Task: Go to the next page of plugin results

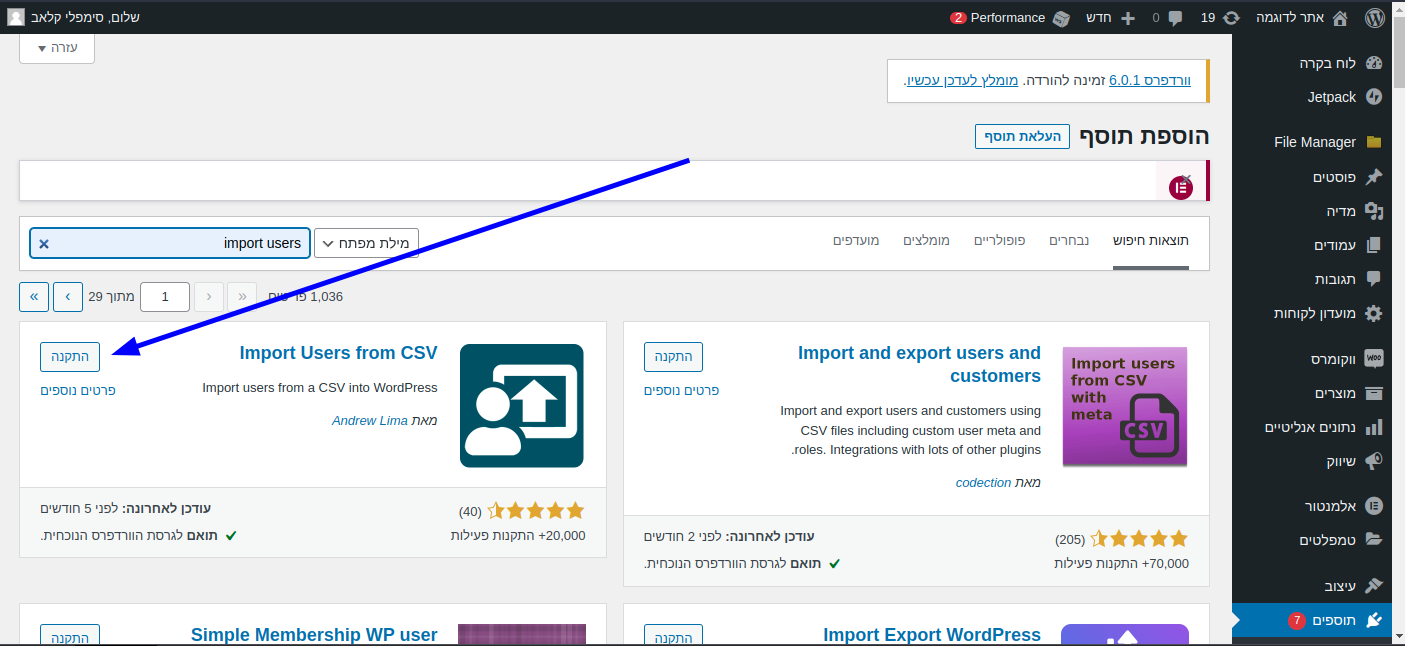Action: click(68, 296)
